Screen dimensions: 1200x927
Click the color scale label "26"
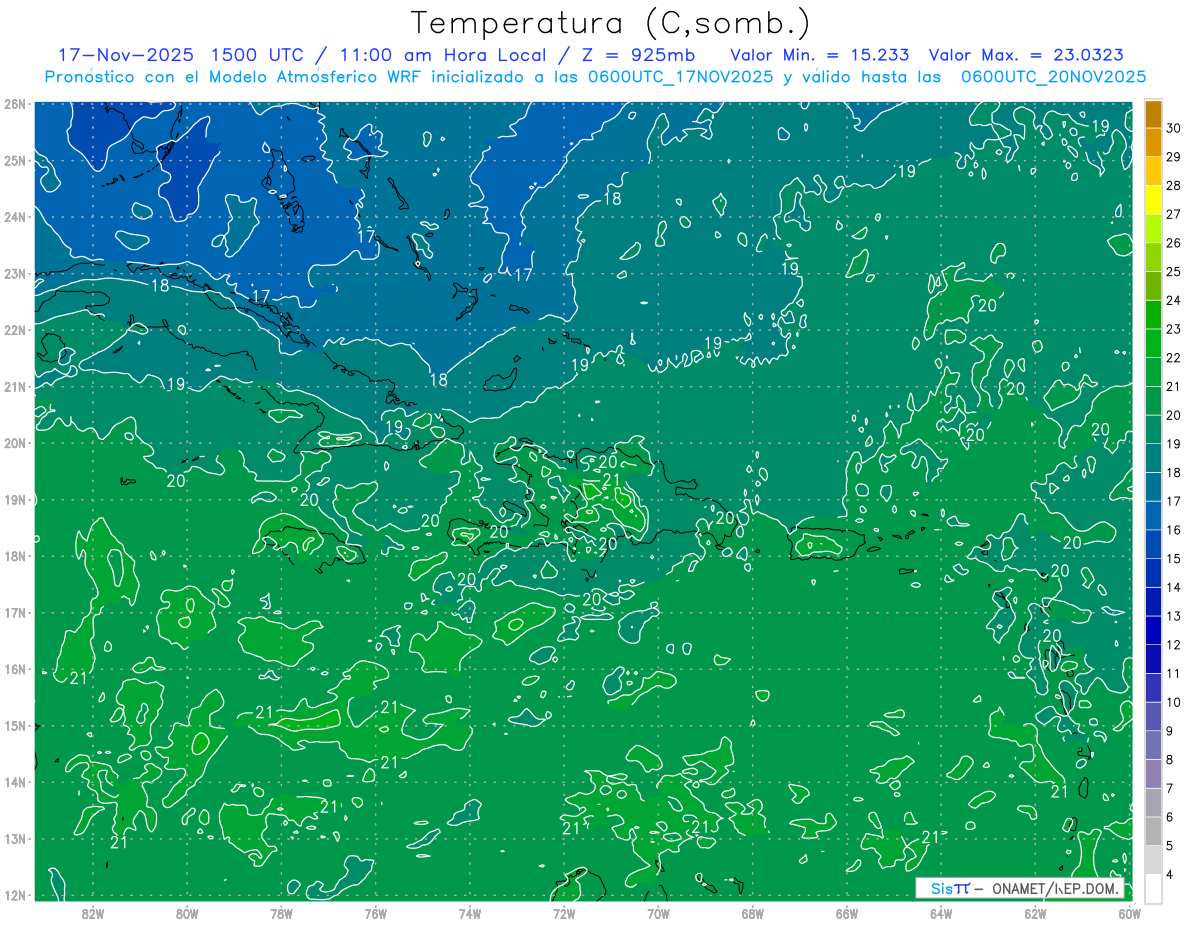[1174, 243]
